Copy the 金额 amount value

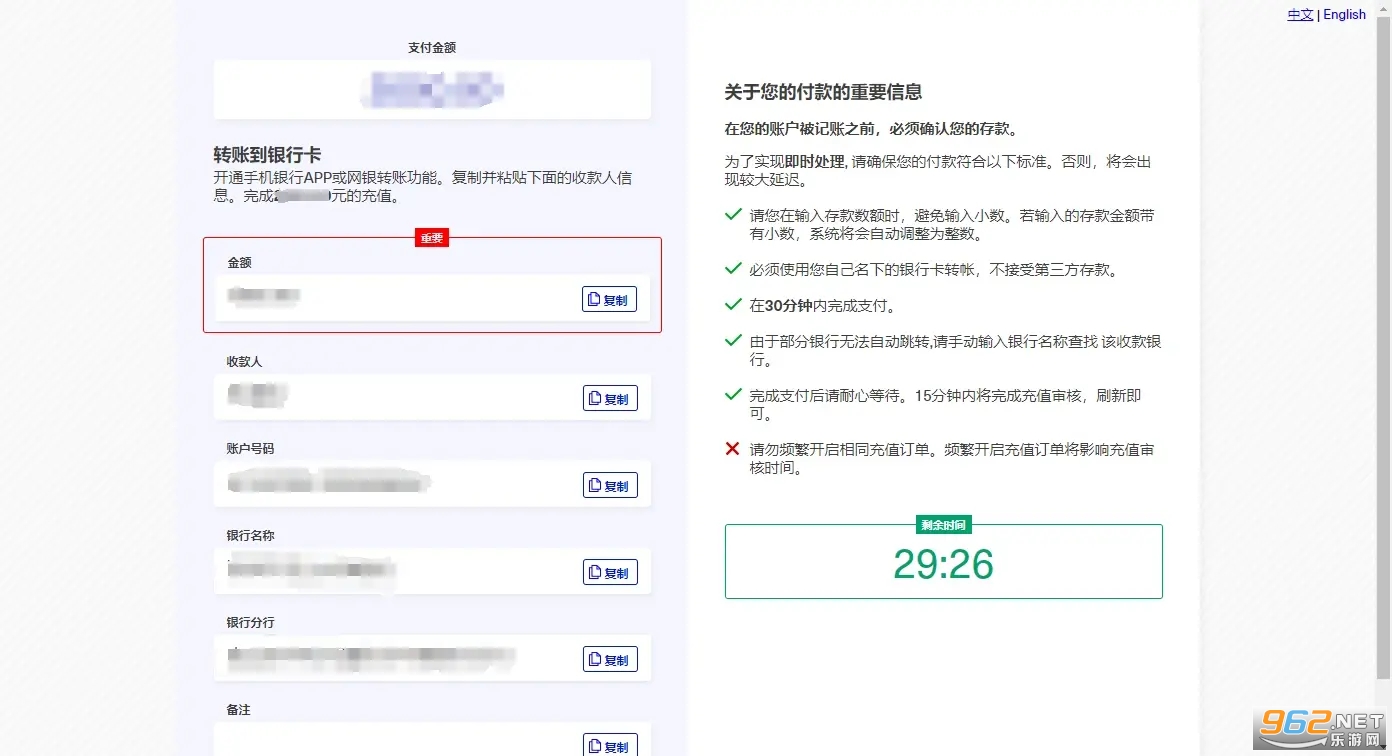coord(609,299)
